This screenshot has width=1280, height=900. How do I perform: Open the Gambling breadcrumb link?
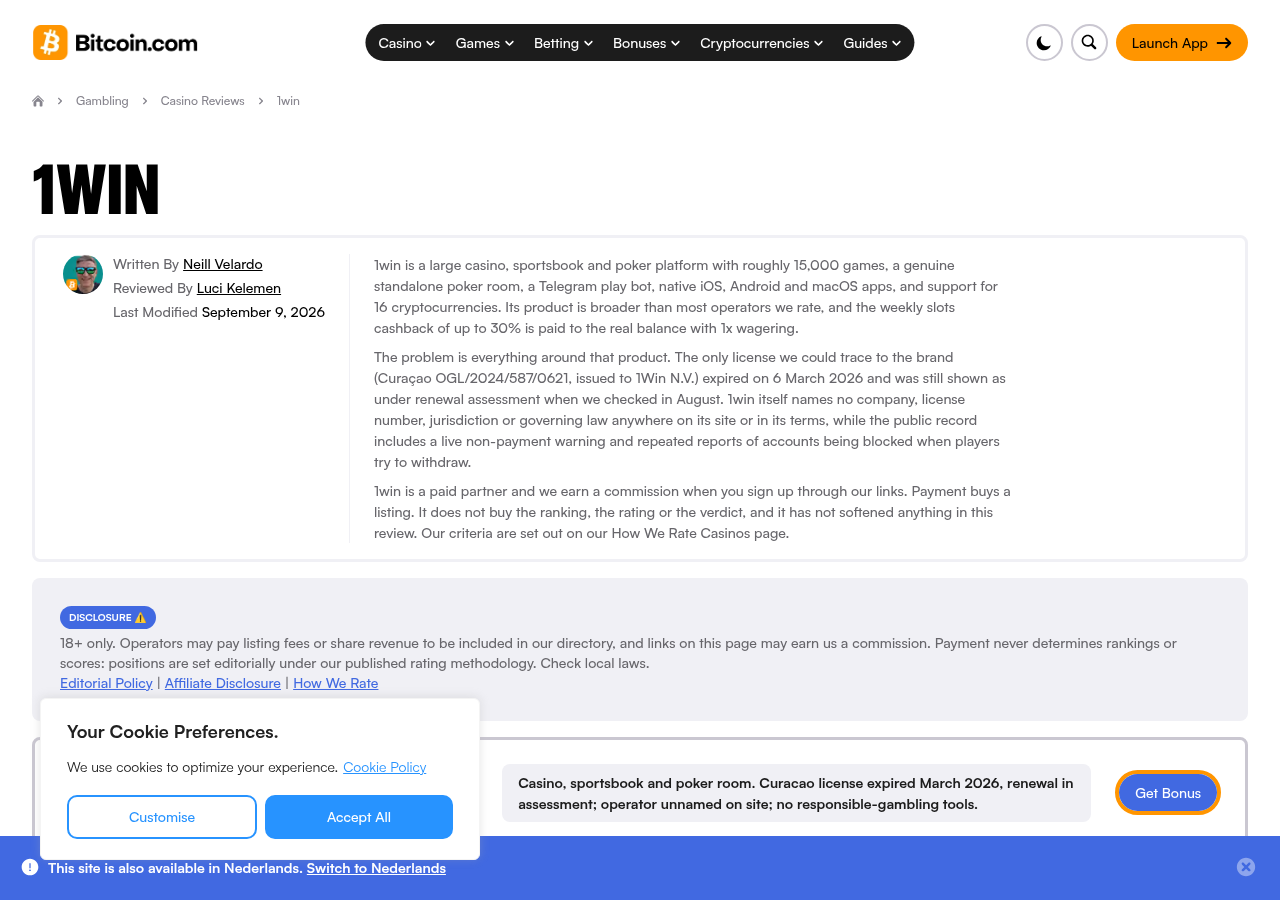(102, 101)
